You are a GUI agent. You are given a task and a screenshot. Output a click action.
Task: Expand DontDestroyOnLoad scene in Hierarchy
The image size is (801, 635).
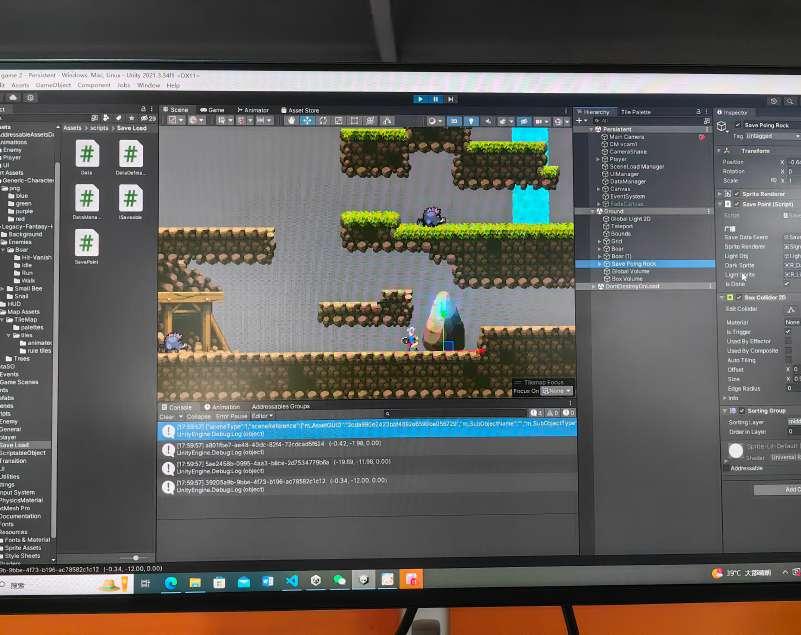pyautogui.click(x=593, y=287)
